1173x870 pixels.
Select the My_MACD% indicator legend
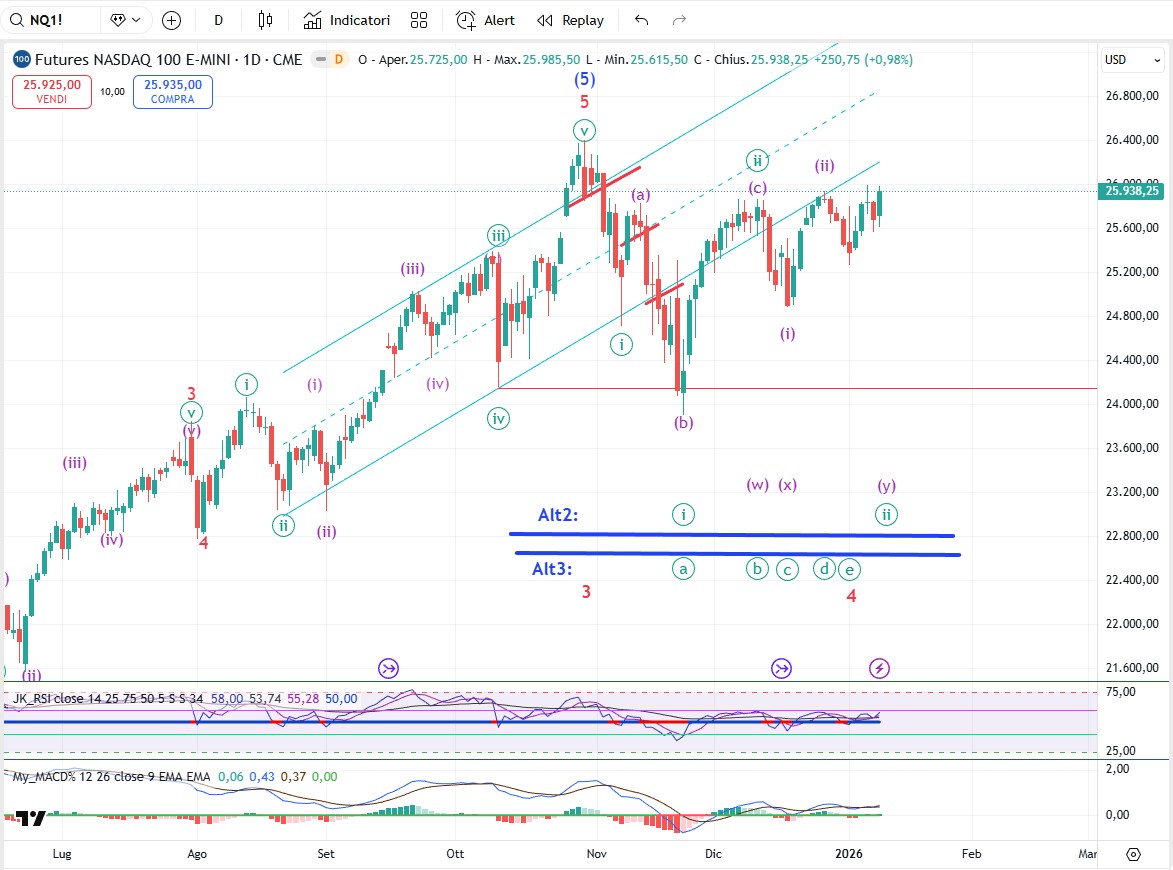click(x=111, y=776)
